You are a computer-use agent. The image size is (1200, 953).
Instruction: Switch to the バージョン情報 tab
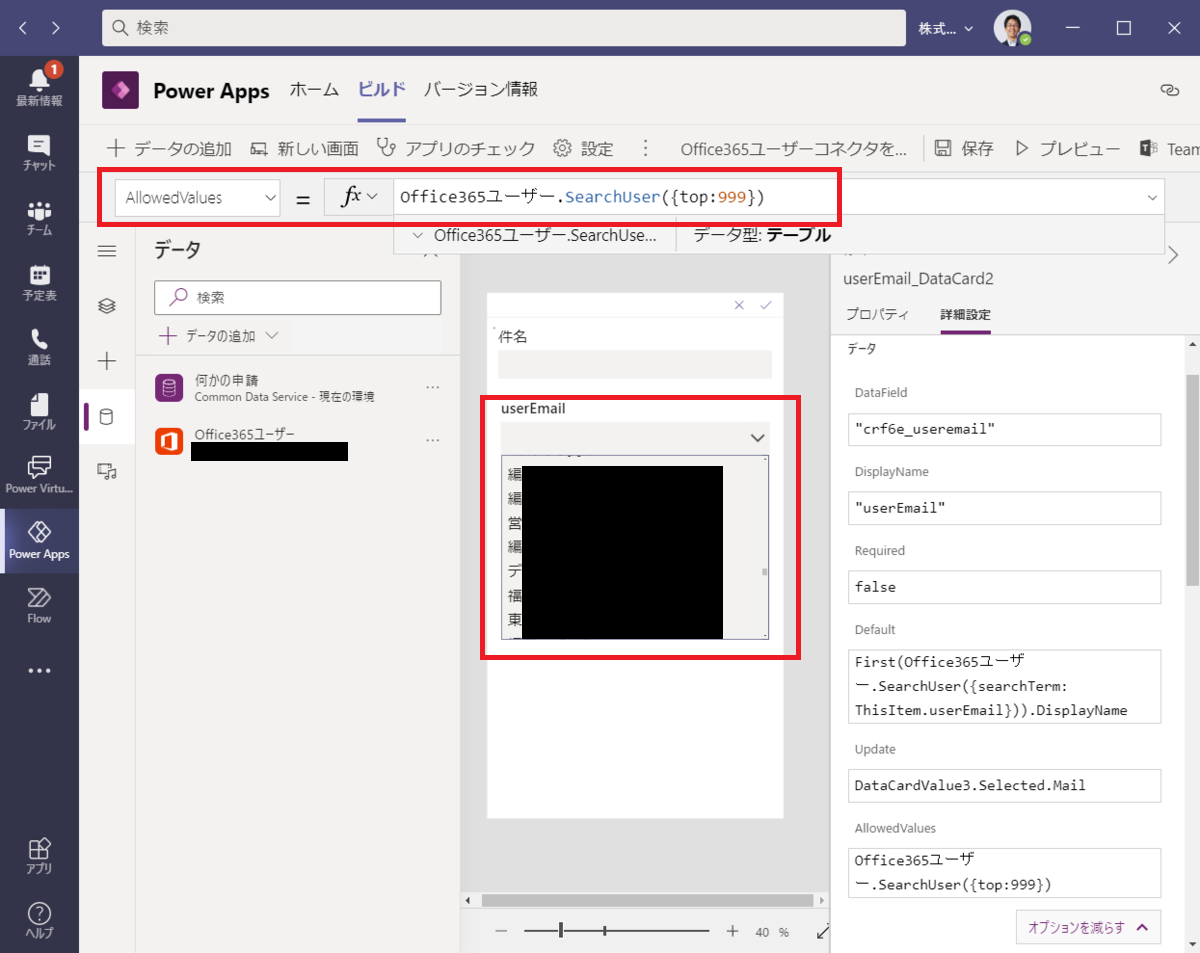(x=481, y=90)
